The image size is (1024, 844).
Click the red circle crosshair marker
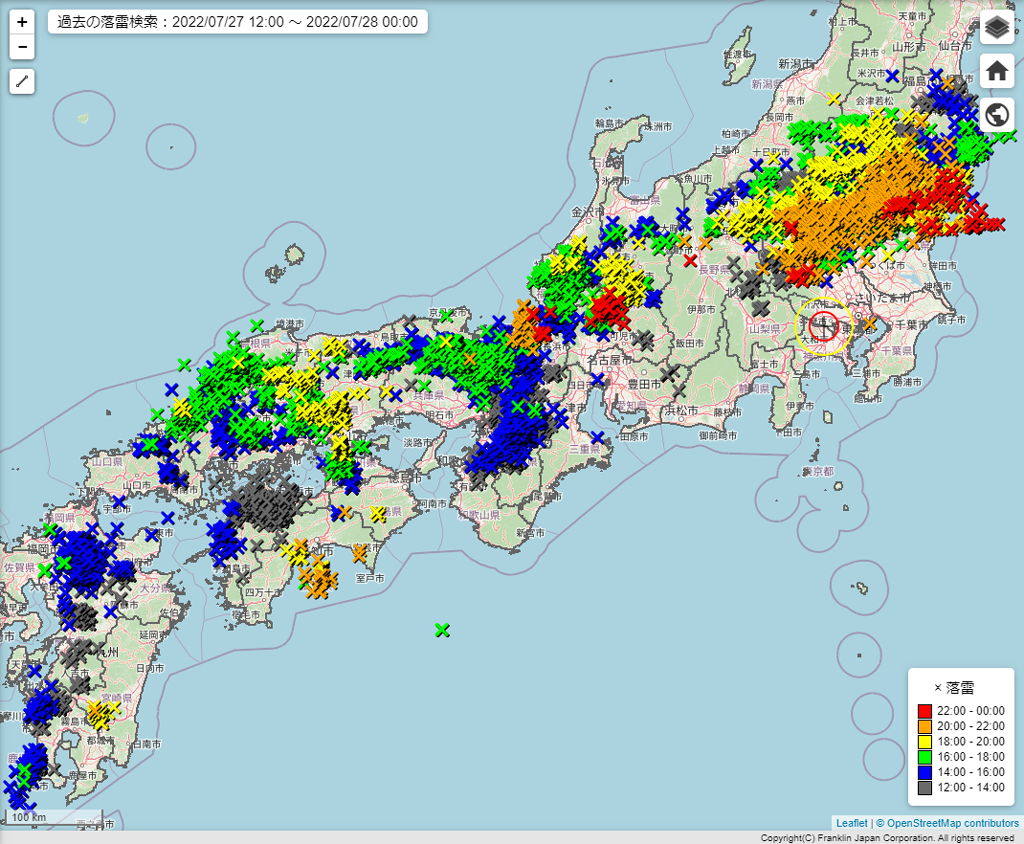click(823, 325)
